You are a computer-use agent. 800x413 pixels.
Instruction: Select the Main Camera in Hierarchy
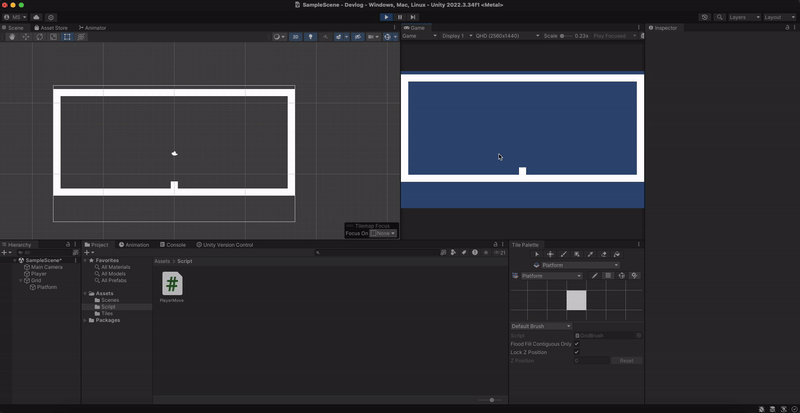(46, 267)
